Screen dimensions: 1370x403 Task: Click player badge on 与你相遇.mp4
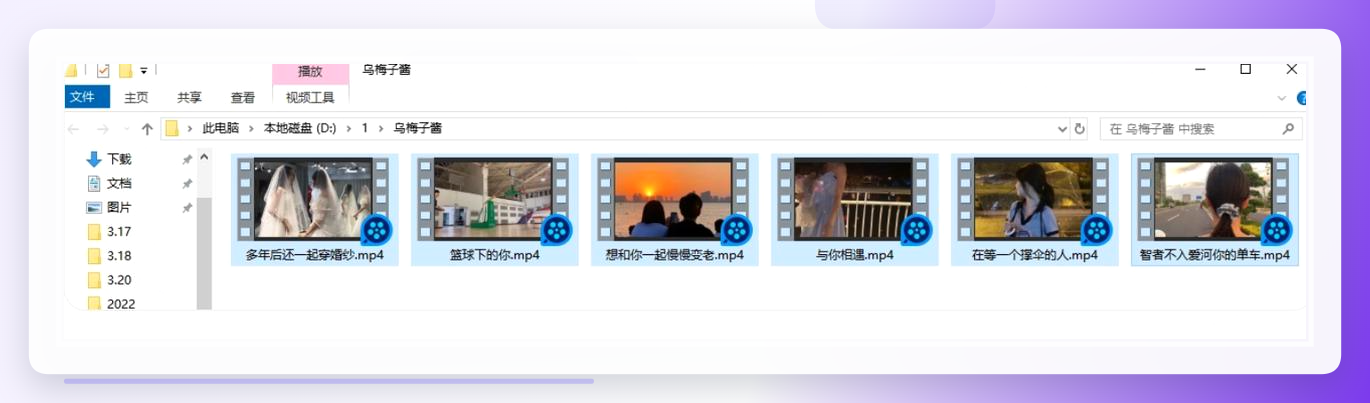(916, 230)
